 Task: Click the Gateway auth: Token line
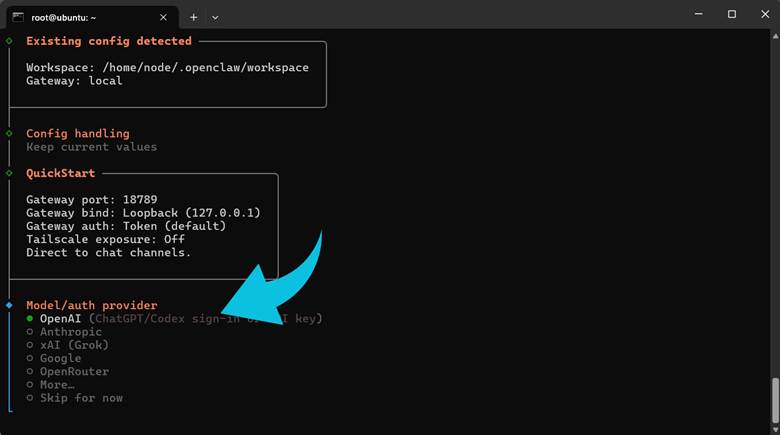pyautogui.click(x=126, y=226)
